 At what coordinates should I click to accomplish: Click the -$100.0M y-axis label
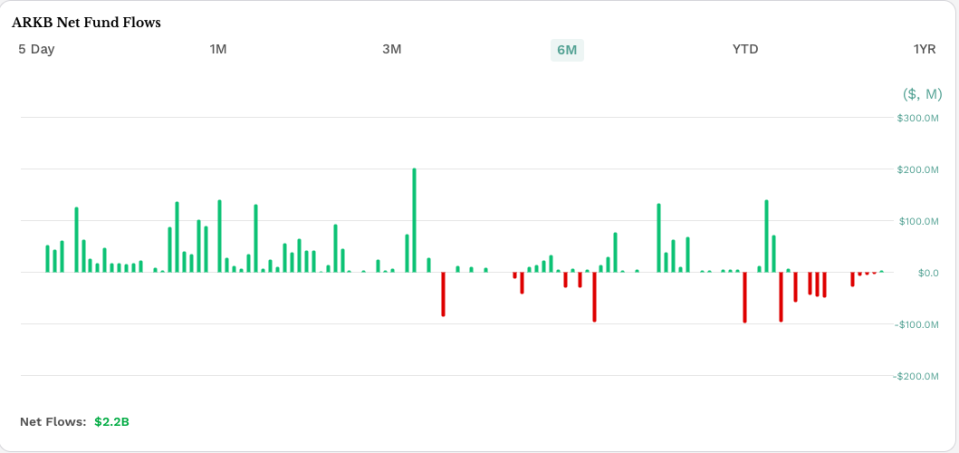pos(916,325)
